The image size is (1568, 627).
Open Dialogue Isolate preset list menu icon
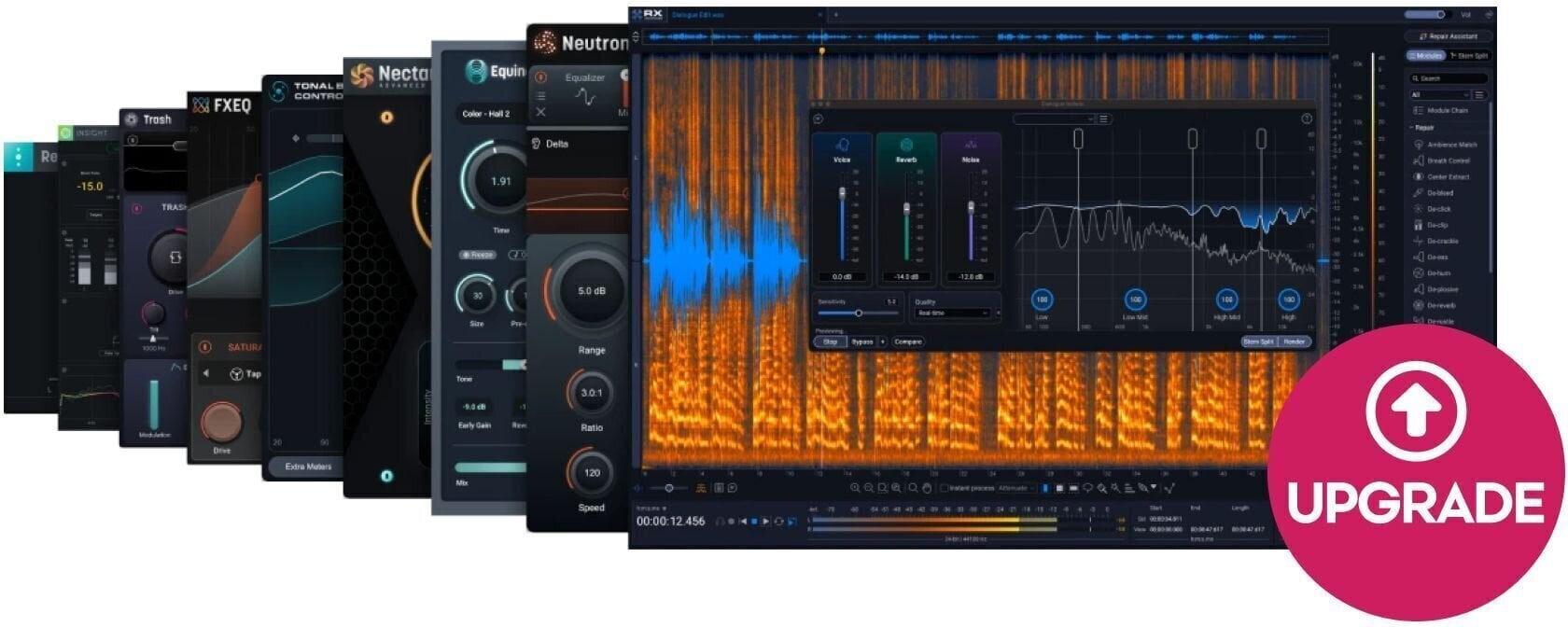(x=1103, y=118)
